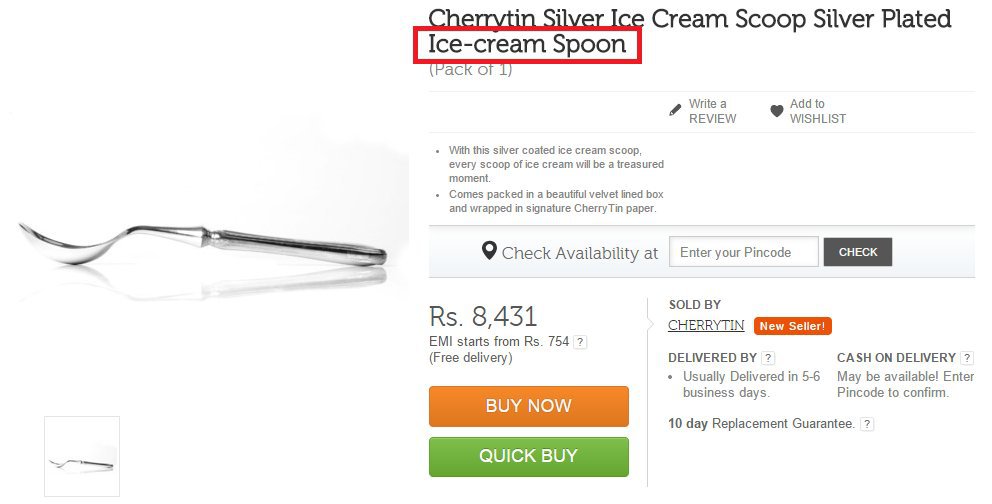Screen dimensions: 992x504
Task: Open the CHERRYTIN seller page
Action: pyautogui.click(x=706, y=325)
